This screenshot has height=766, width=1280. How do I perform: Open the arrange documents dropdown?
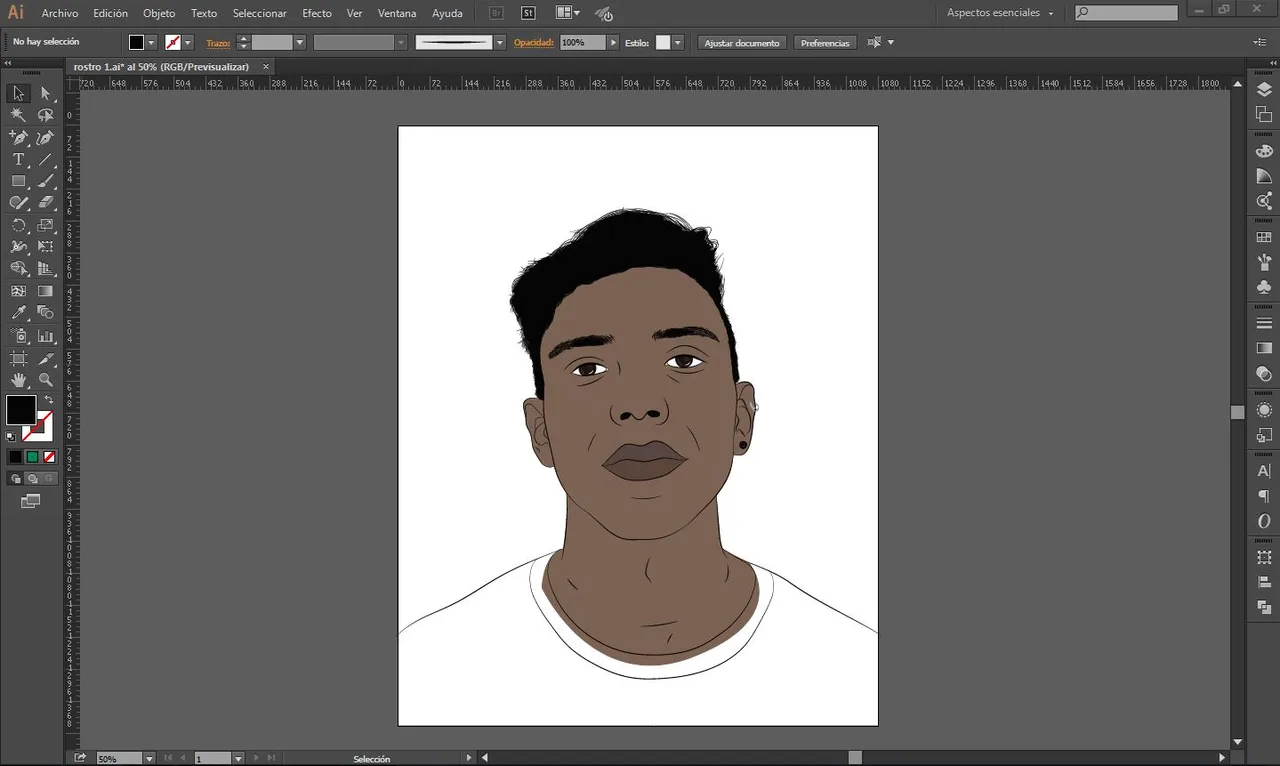click(x=568, y=13)
